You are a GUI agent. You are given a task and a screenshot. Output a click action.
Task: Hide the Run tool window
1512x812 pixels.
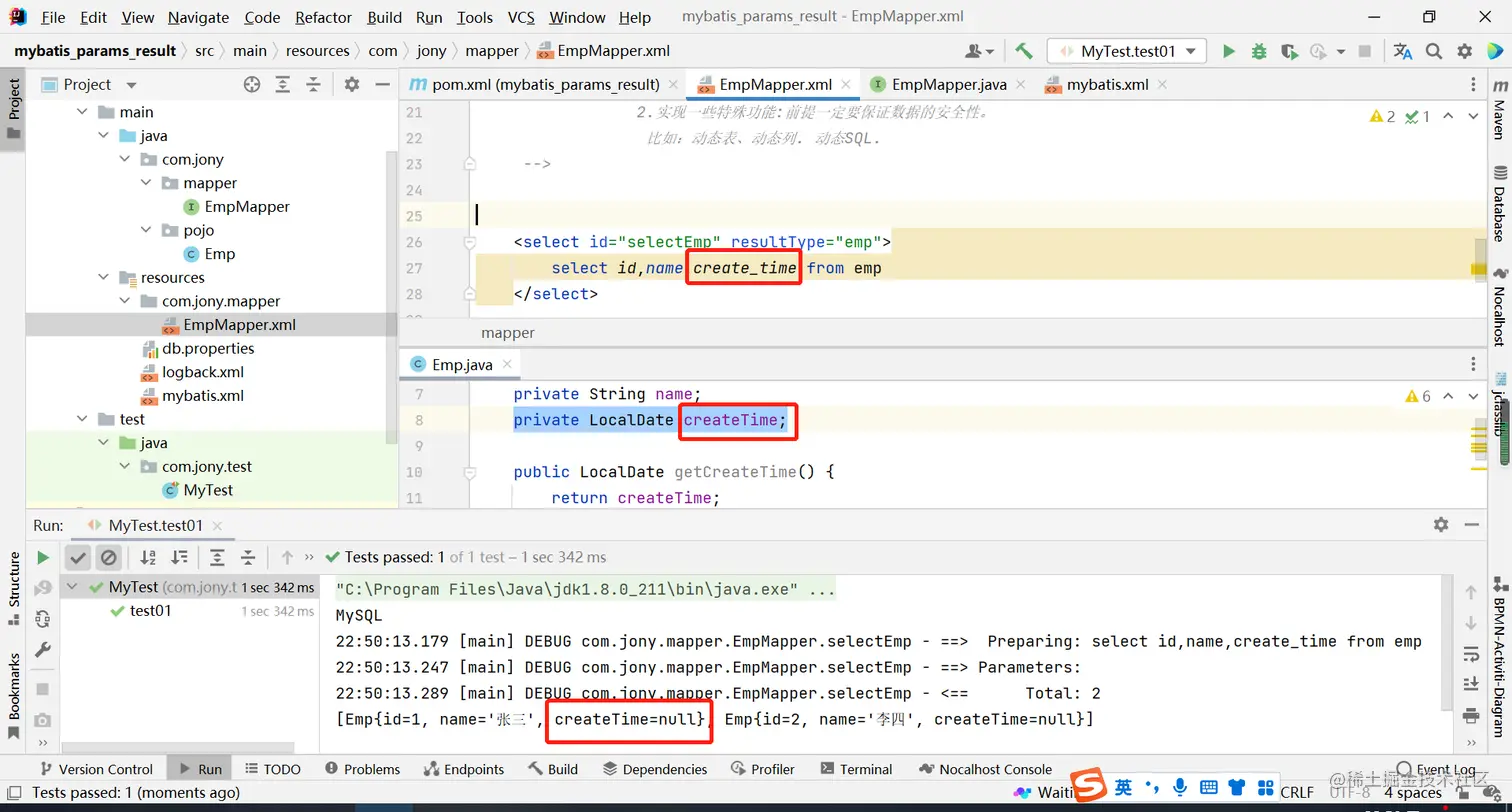(1472, 524)
